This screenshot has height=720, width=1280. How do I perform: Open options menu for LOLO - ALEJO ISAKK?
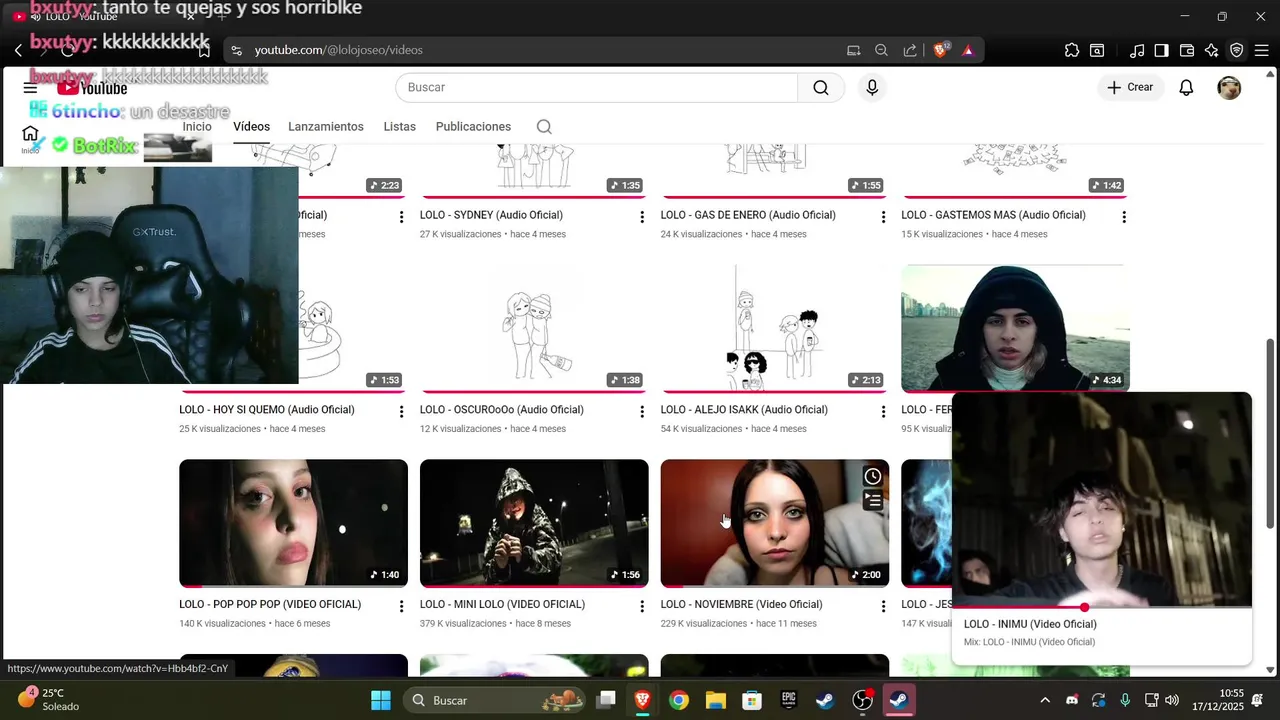(x=883, y=412)
